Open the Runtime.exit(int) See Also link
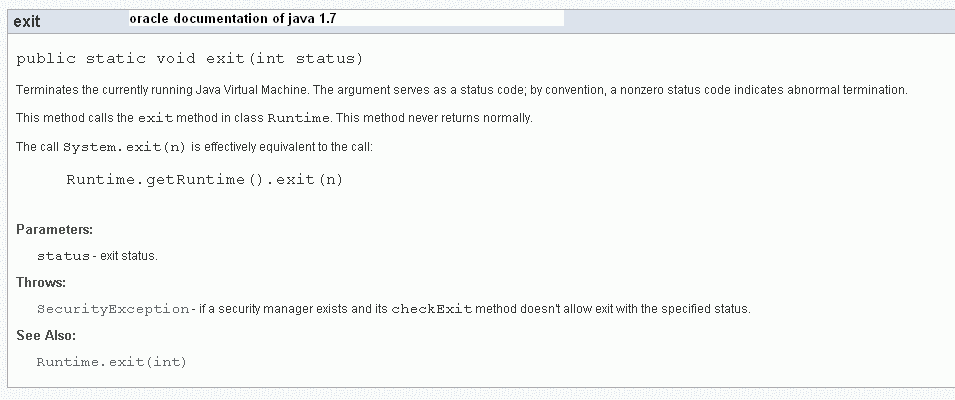This screenshot has height=400, width=955. click(x=111, y=361)
